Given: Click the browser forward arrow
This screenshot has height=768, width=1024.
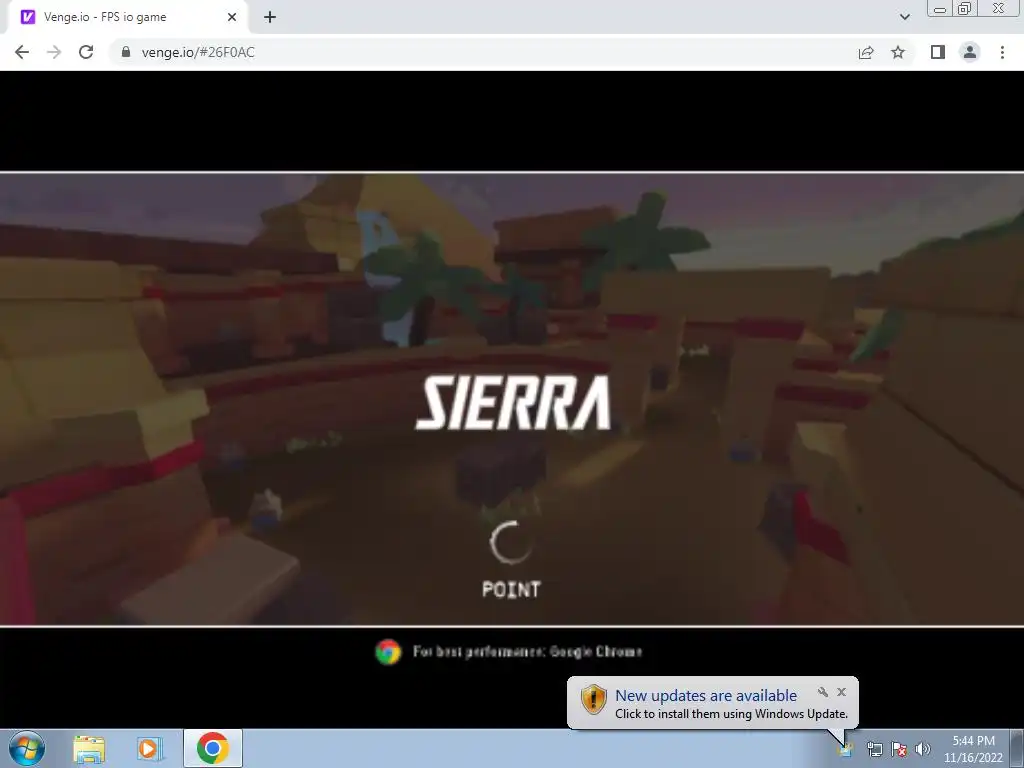Looking at the screenshot, I should click(54, 52).
